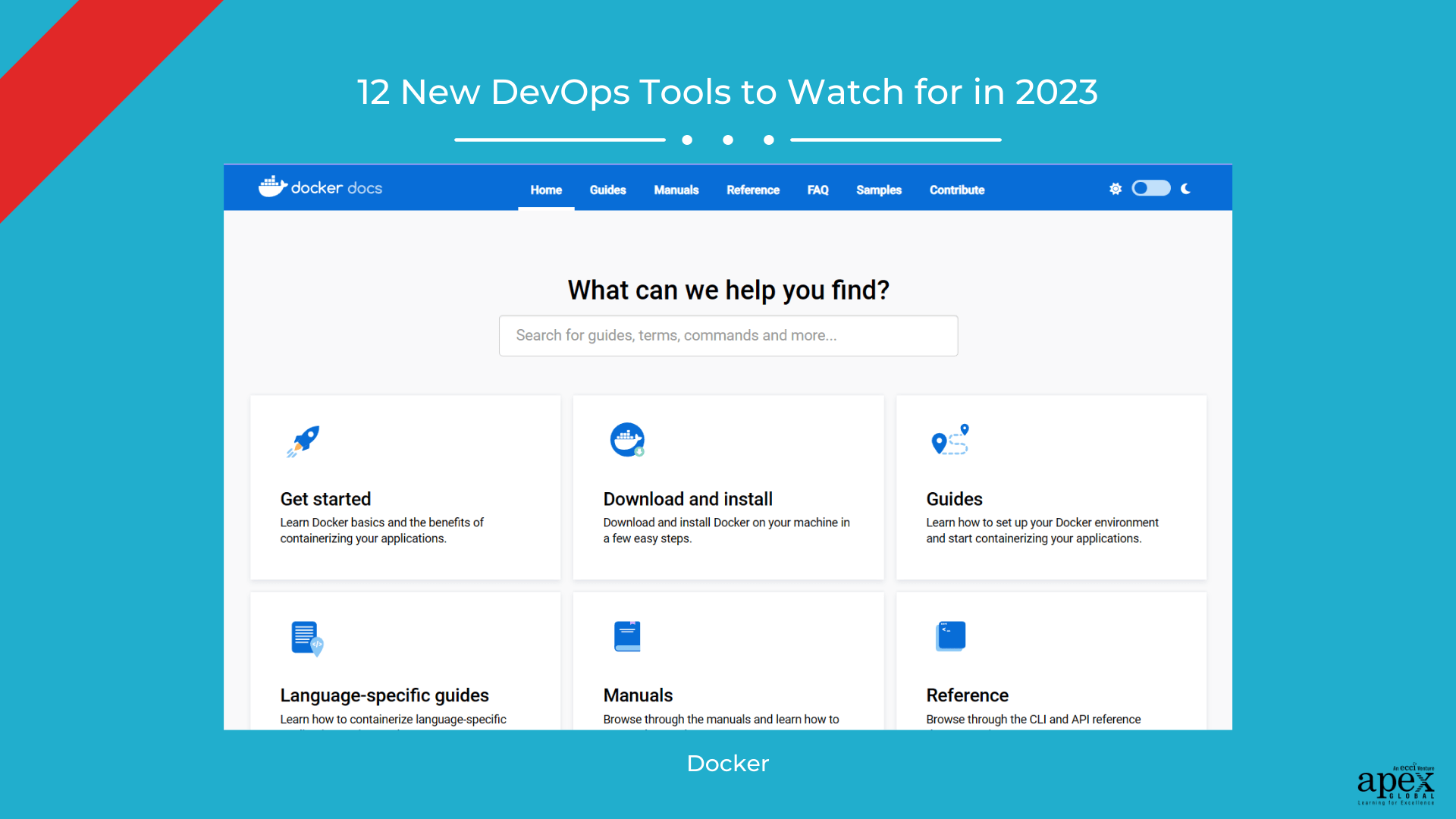Click the search guides input field
Screen dimensions: 1456x819
728,335
